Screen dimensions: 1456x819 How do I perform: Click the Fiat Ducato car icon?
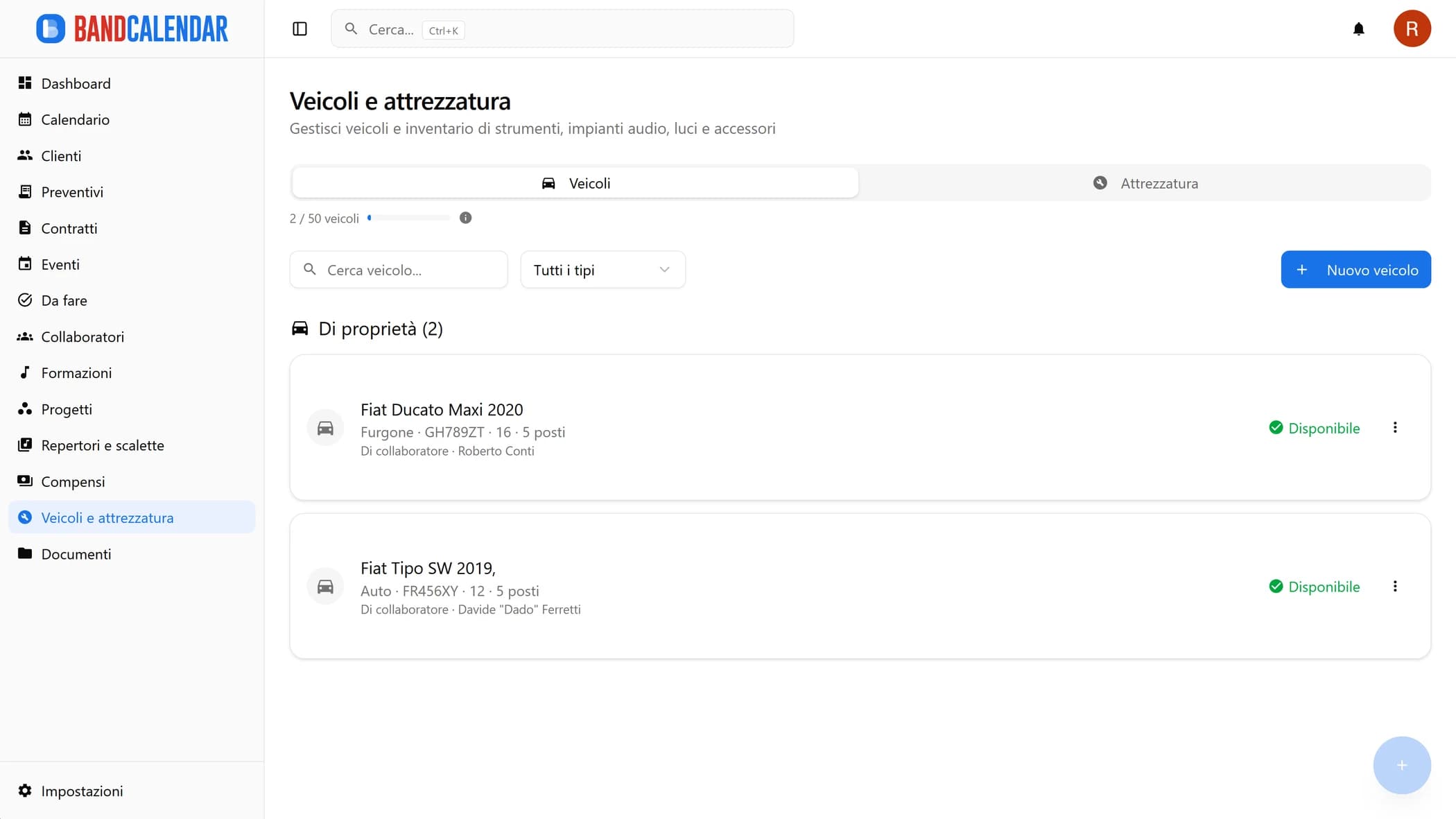click(x=325, y=428)
